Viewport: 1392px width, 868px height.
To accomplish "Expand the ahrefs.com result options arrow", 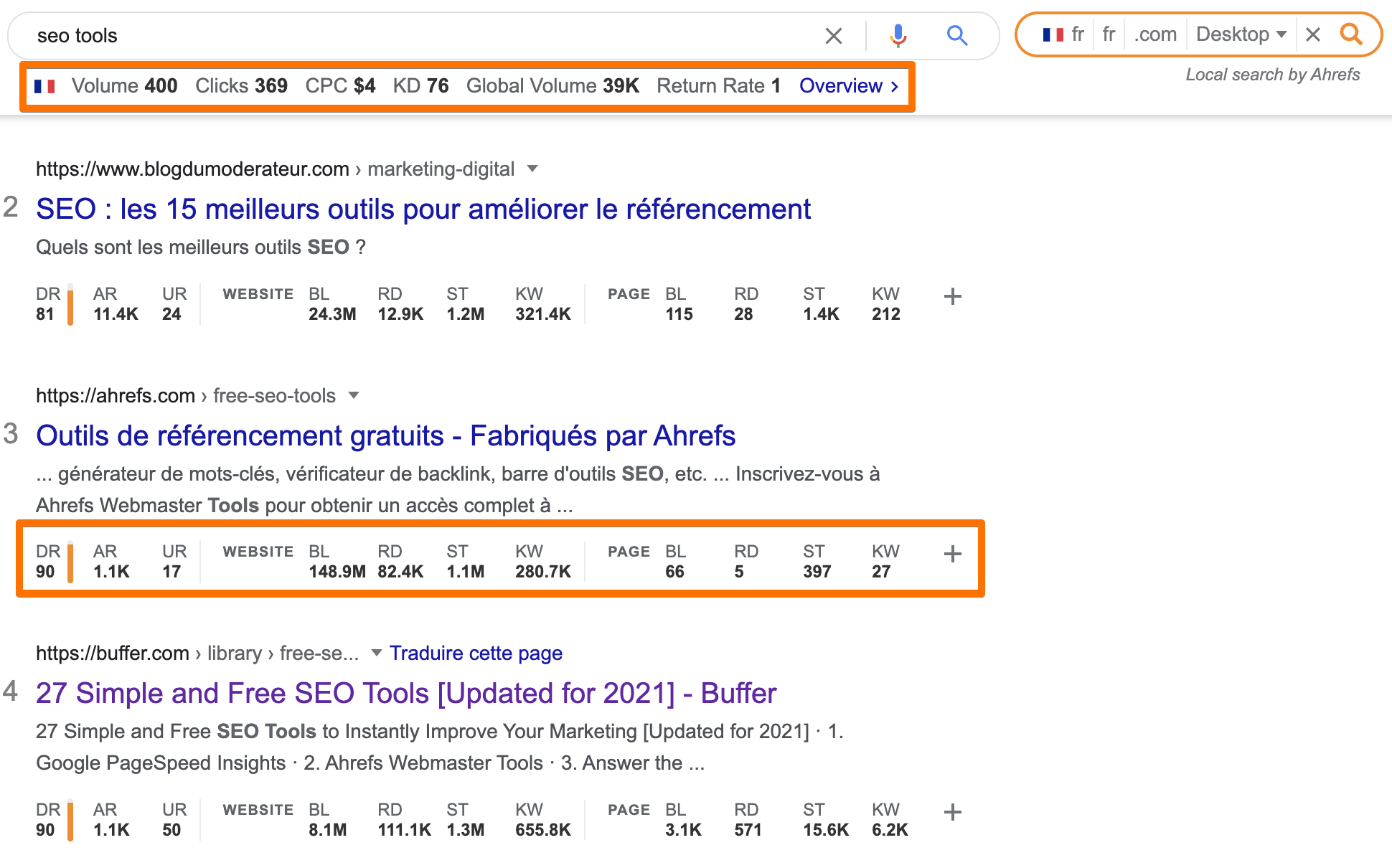I will [x=354, y=396].
